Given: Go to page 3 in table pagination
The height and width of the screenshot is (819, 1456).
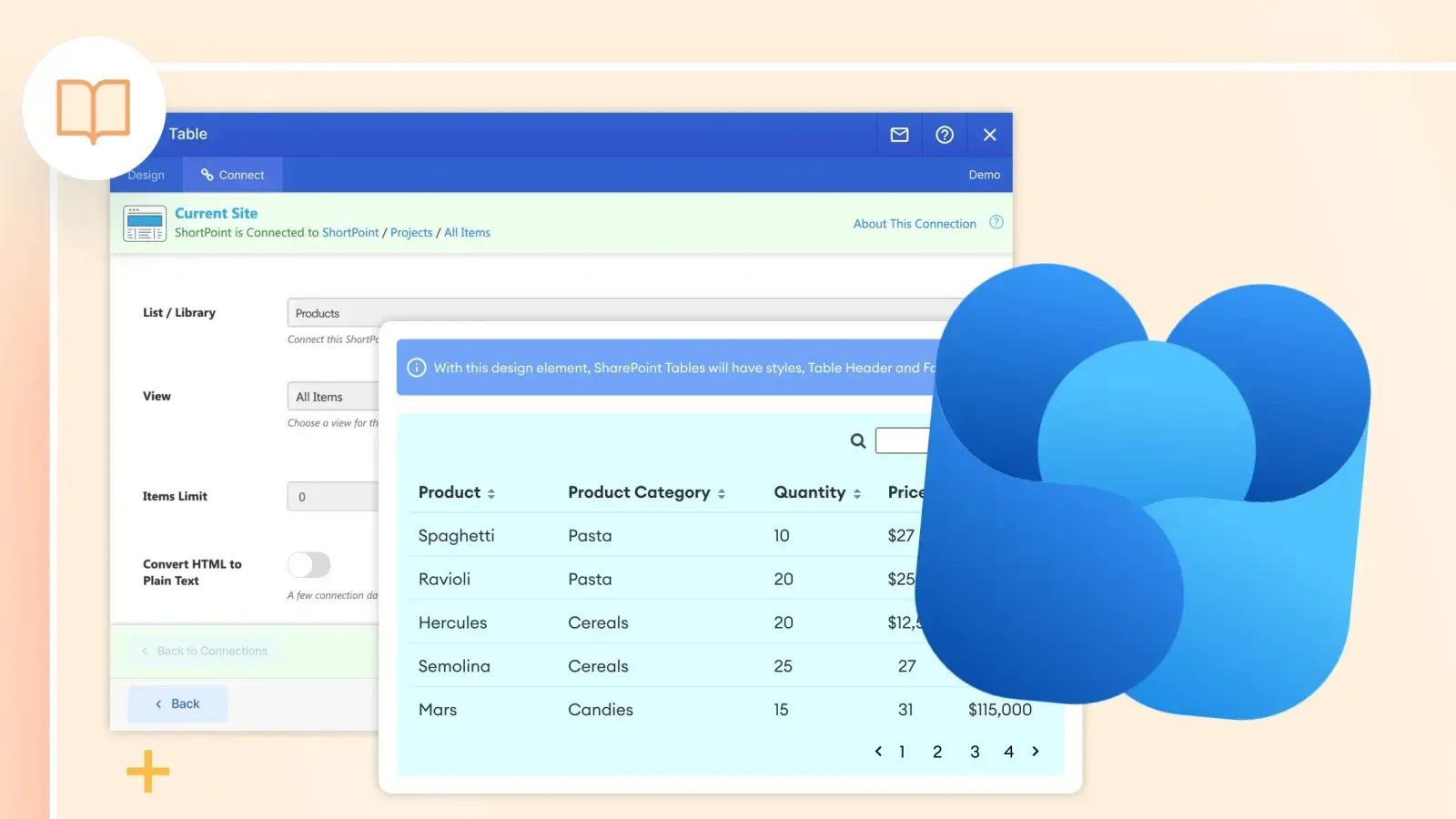Looking at the screenshot, I should coord(975,752).
